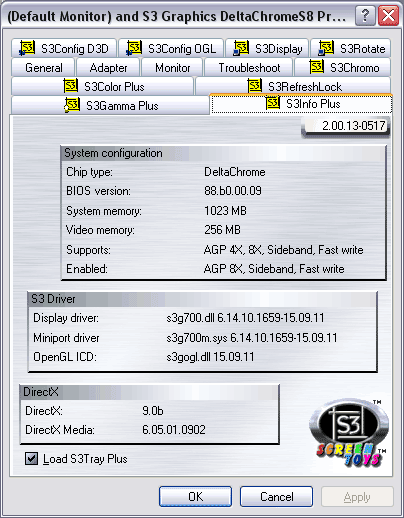Click the s3g700.dll display driver value
This screenshot has height=518, width=404.
point(245,318)
